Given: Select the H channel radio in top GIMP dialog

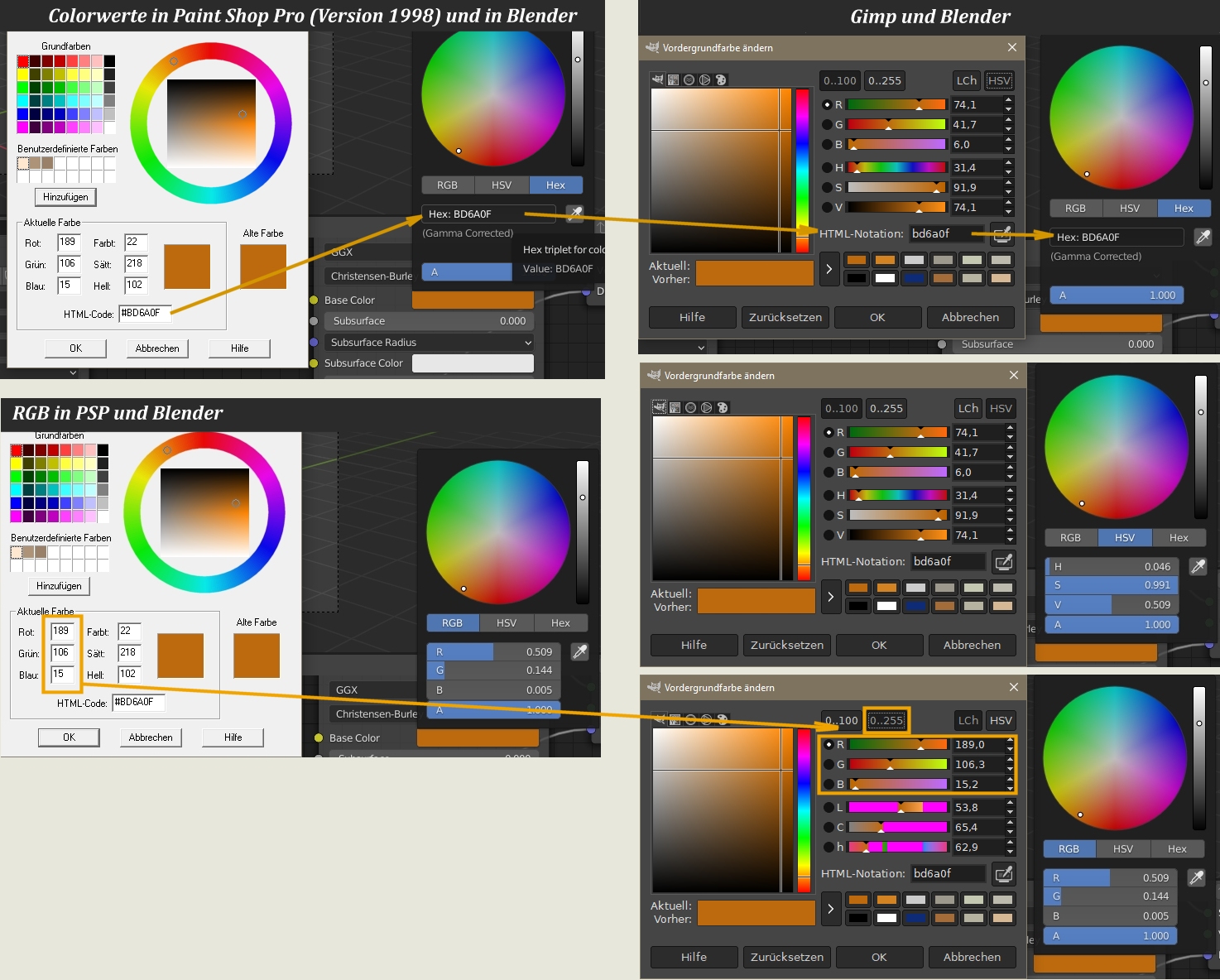Looking at the screenshot, I should pos(827,167).
